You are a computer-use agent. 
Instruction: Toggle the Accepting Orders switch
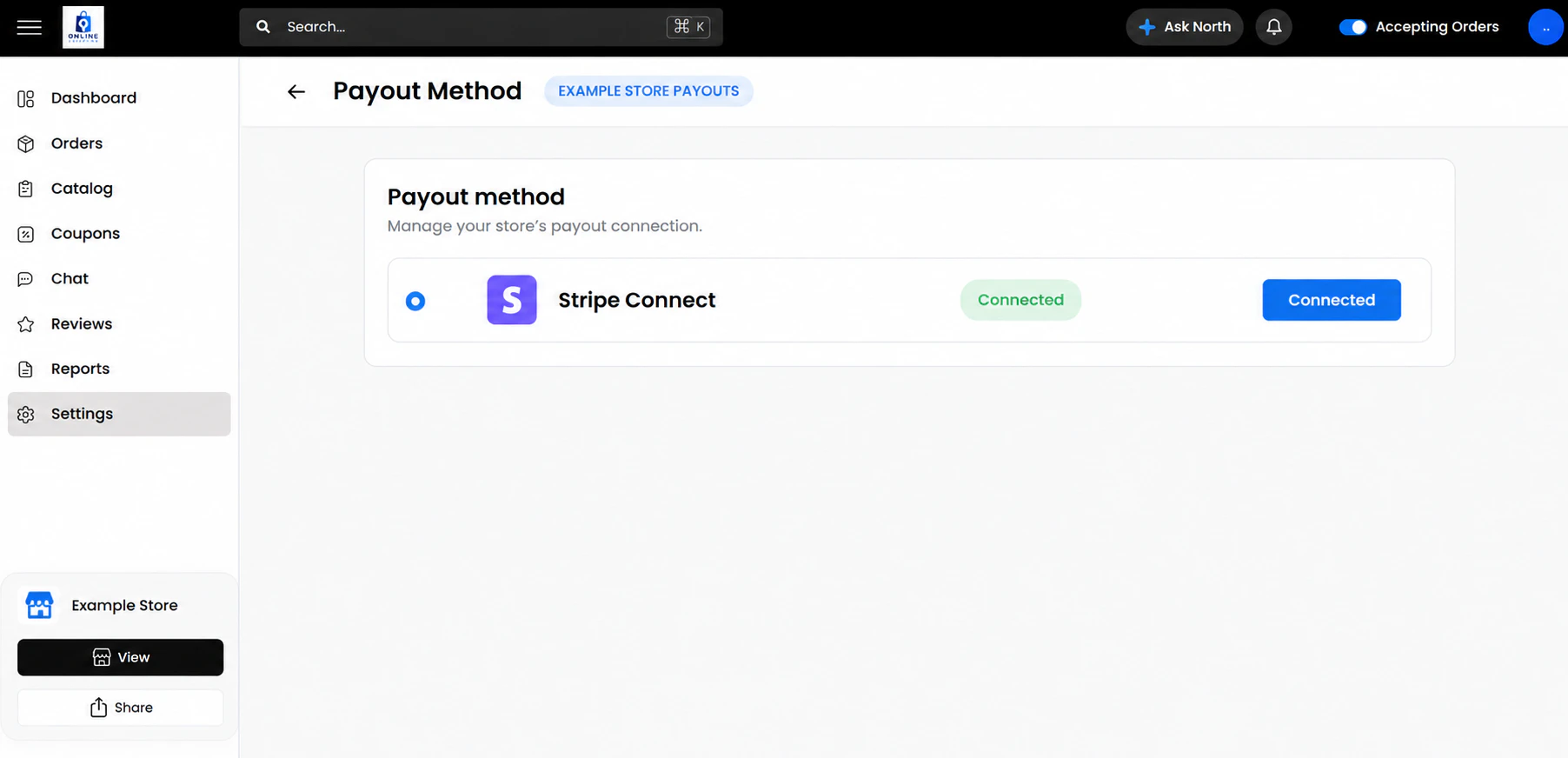pos(1352,27)
